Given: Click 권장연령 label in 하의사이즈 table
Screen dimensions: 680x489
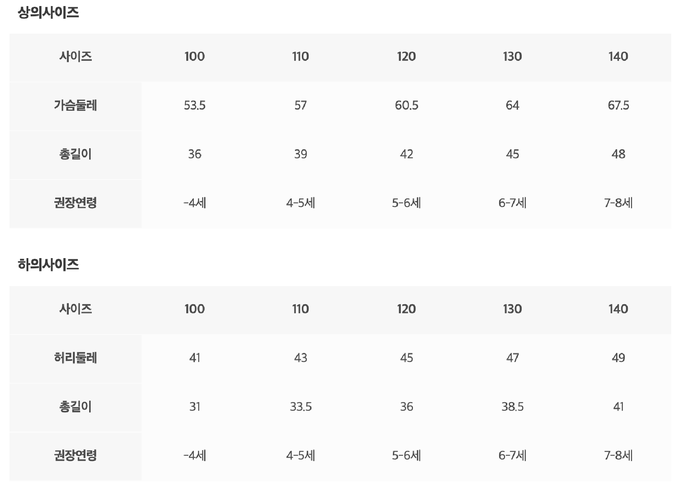Looking at the screenshot, I should (x=76, y=455).
